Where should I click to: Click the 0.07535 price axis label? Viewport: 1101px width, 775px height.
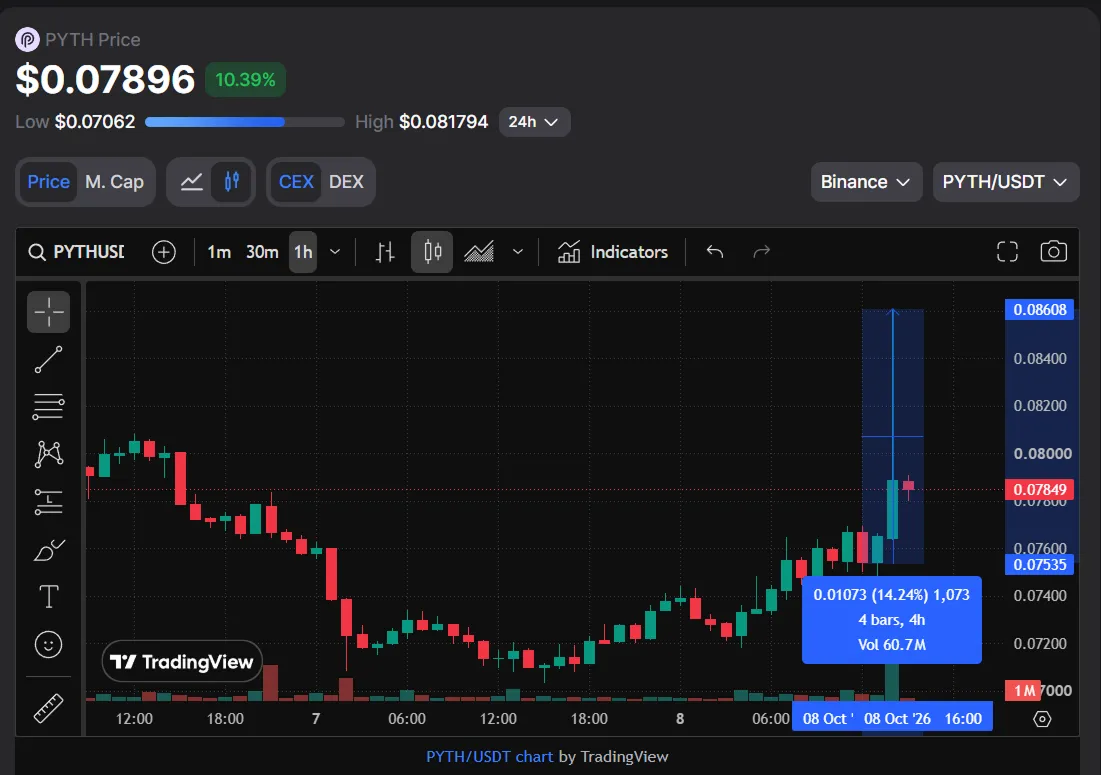tap(1039, 564)
